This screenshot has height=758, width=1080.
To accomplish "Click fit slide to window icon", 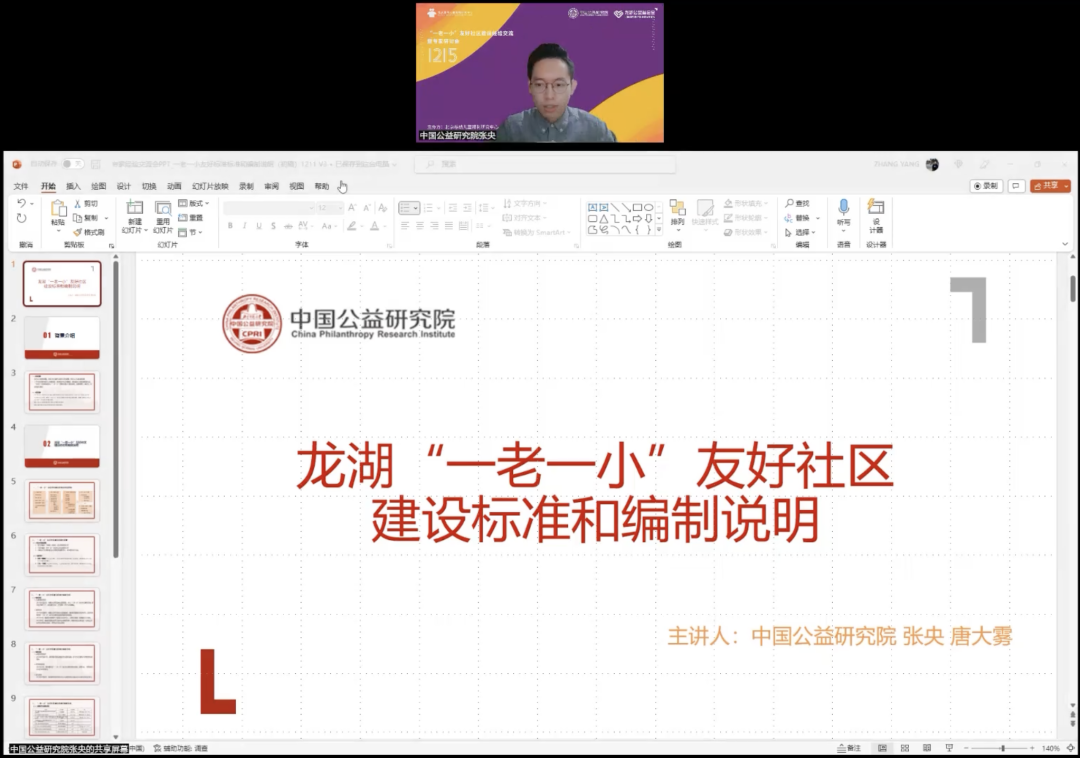I will pyautogui.click(x=1070, y=748).
